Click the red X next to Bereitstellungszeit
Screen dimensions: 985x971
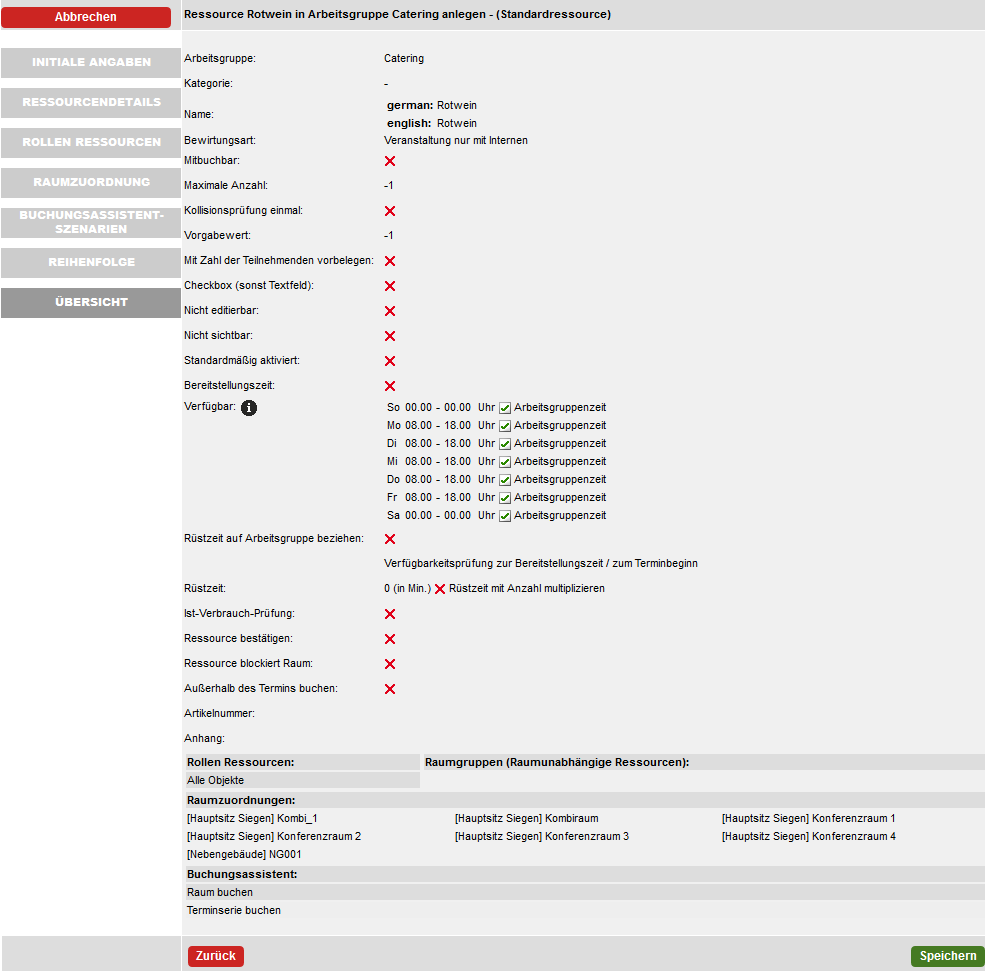coord(390,386)
